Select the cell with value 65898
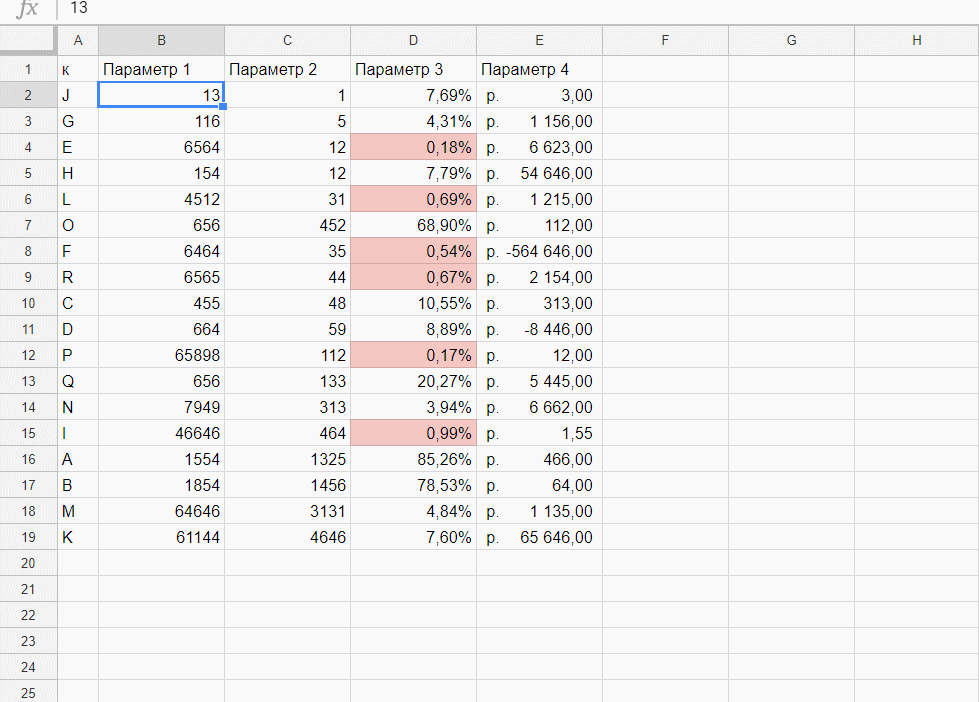The width and height of the screenshot is (979, 702). [161, 355]
